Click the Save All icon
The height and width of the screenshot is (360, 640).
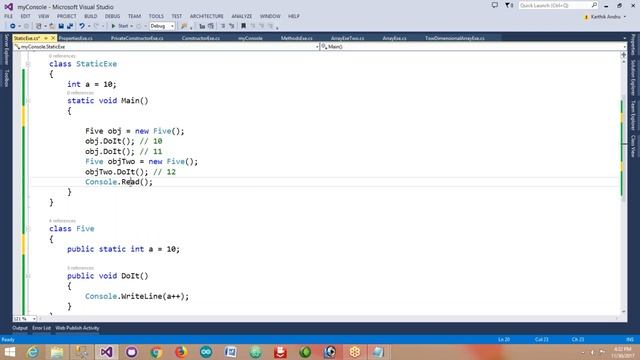[70, 26]
